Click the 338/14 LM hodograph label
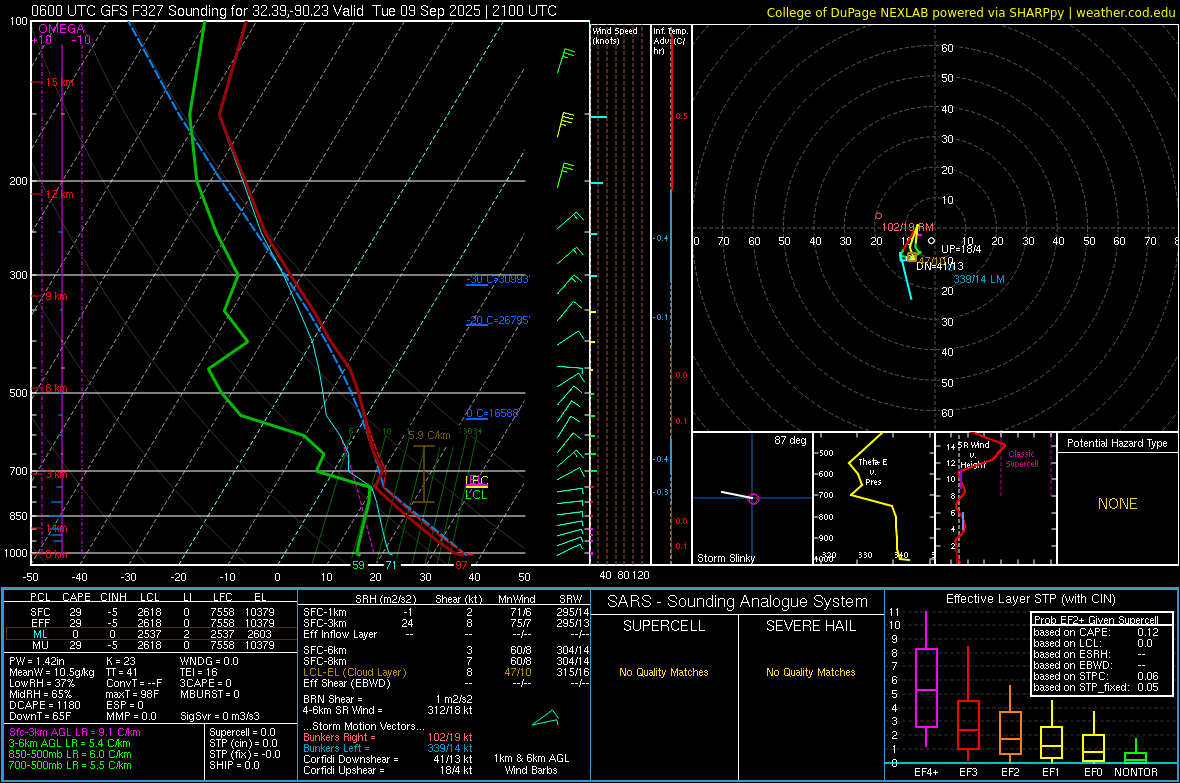1180x783 pixels. pos(978,279)
